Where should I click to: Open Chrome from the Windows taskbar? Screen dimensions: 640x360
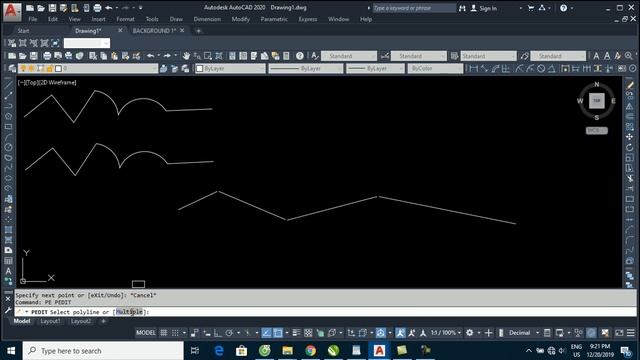[x=311, y=351]
